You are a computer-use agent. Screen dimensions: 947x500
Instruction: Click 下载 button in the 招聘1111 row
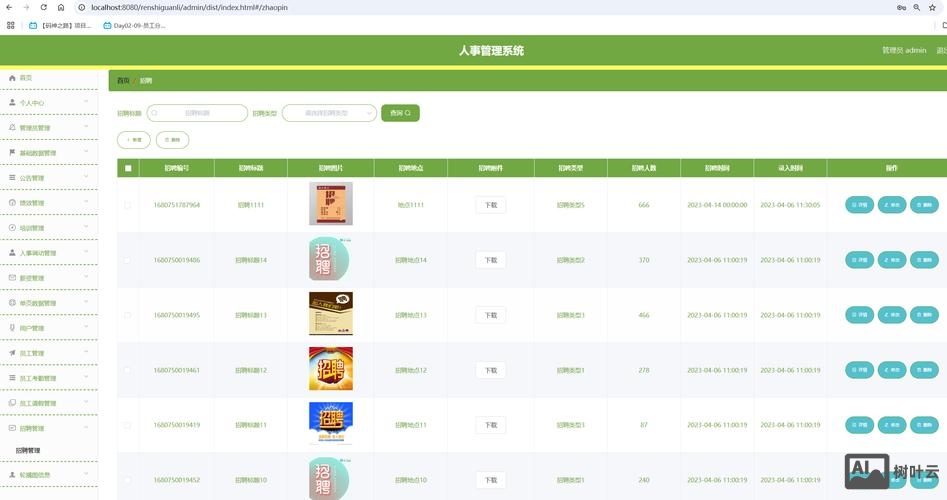[490, 205]
